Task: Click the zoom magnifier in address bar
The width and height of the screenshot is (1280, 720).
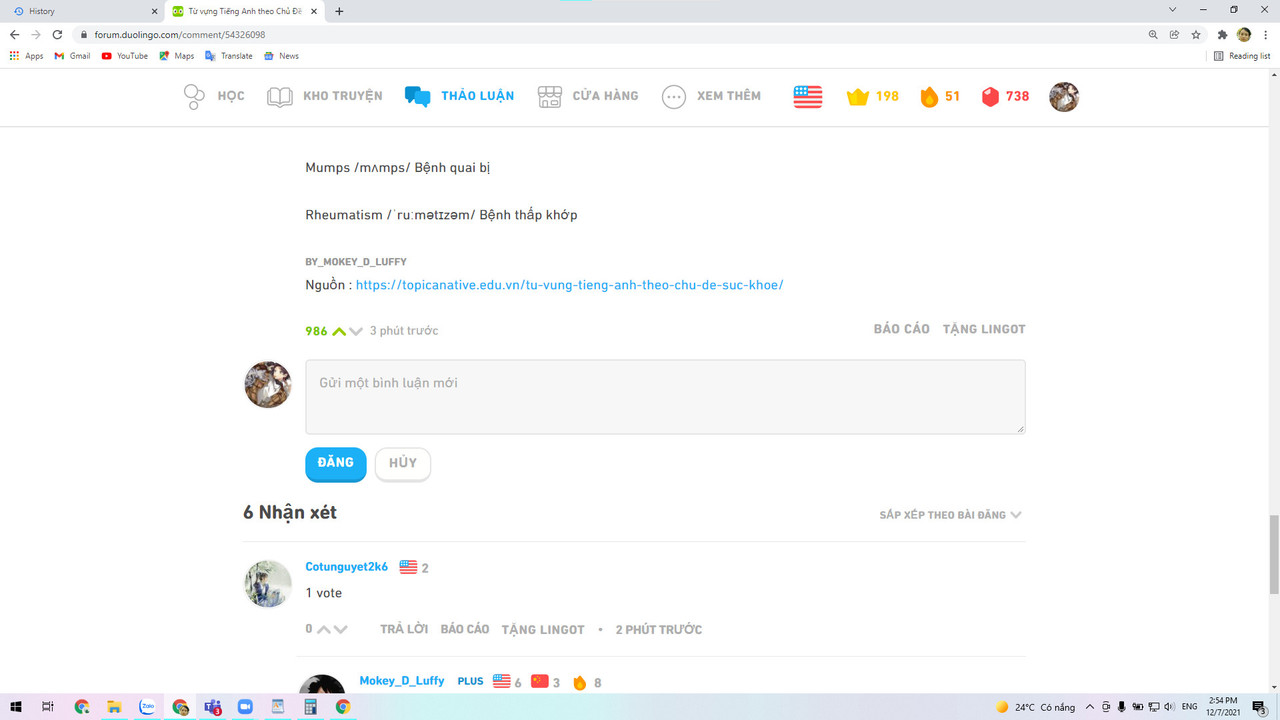Action: click(1153, 34)
